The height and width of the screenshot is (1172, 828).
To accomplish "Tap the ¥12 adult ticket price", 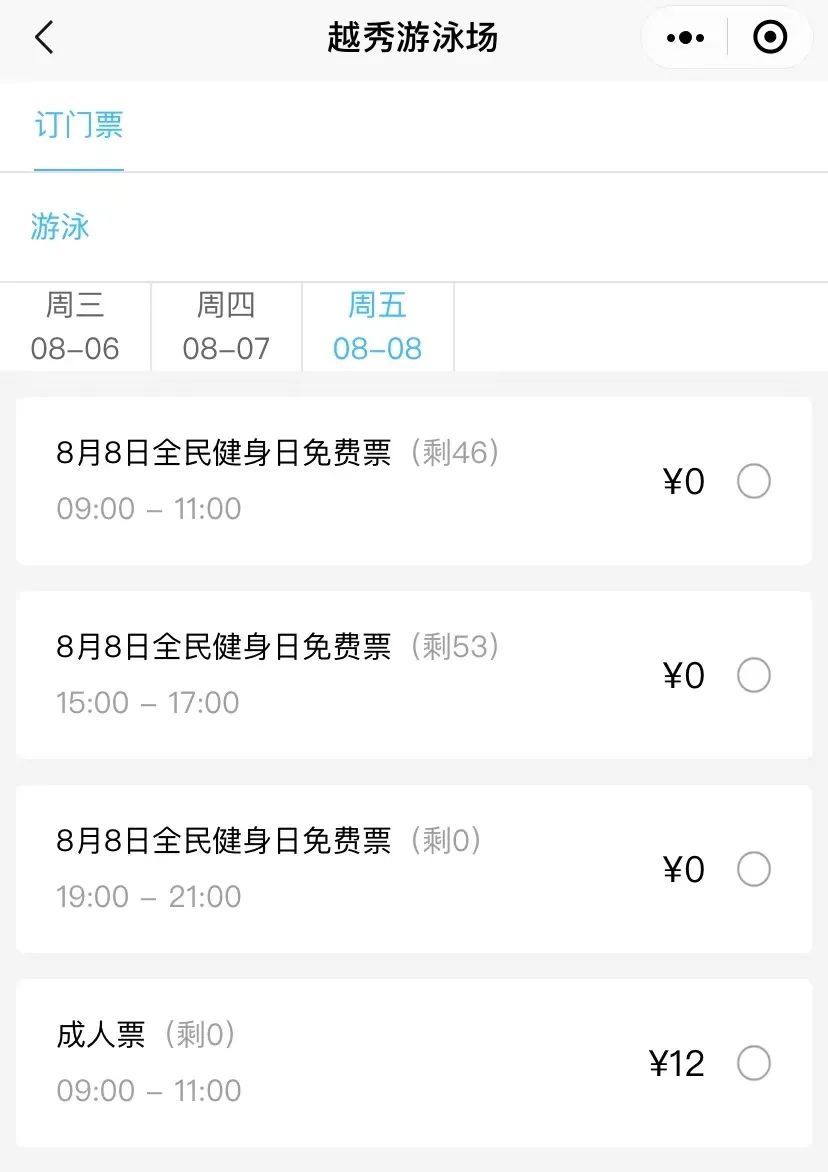I will (677, 1063).
